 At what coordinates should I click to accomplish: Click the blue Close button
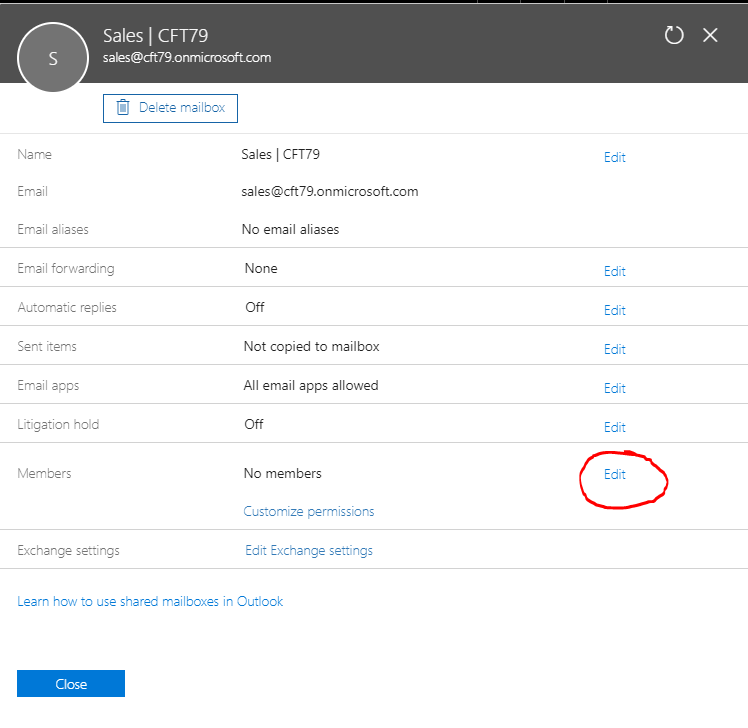click(71, 684)
